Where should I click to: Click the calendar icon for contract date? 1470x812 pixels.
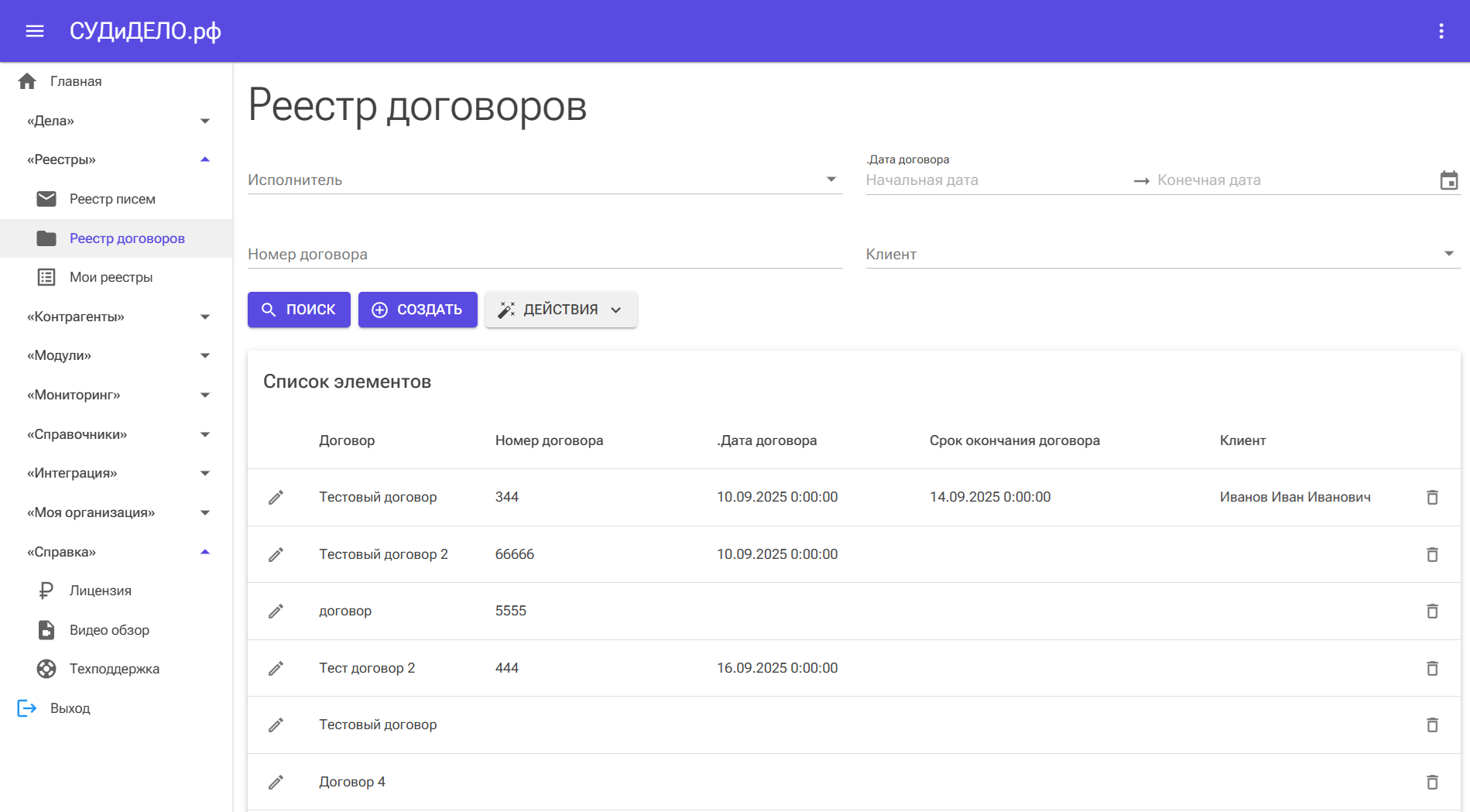(1448, 180)
